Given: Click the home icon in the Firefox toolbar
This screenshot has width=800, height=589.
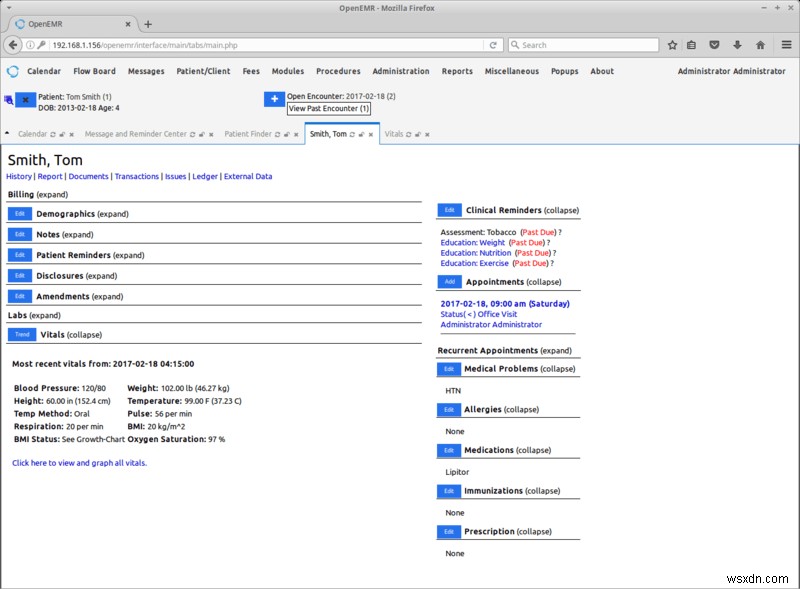Looking at the screenshot, I should click(x=760, y=44).
